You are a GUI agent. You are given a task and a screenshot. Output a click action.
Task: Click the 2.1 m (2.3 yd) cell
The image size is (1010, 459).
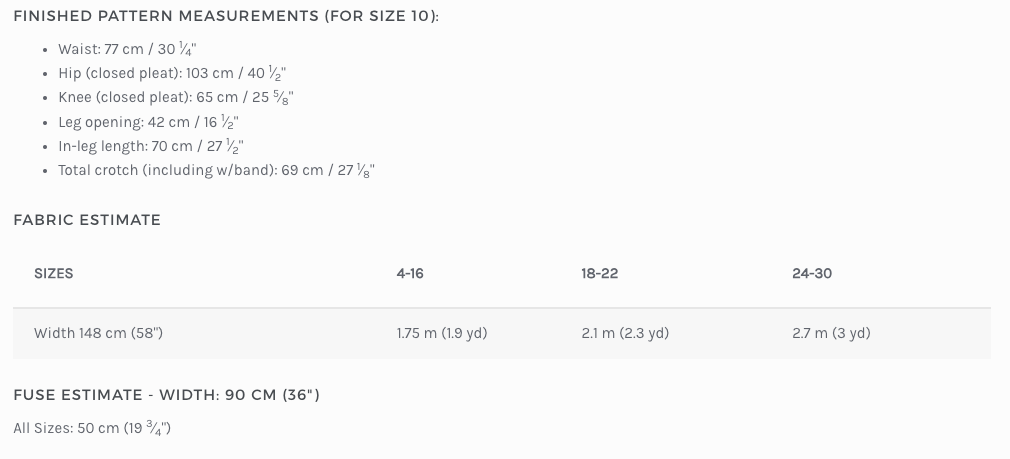point(625,333)
